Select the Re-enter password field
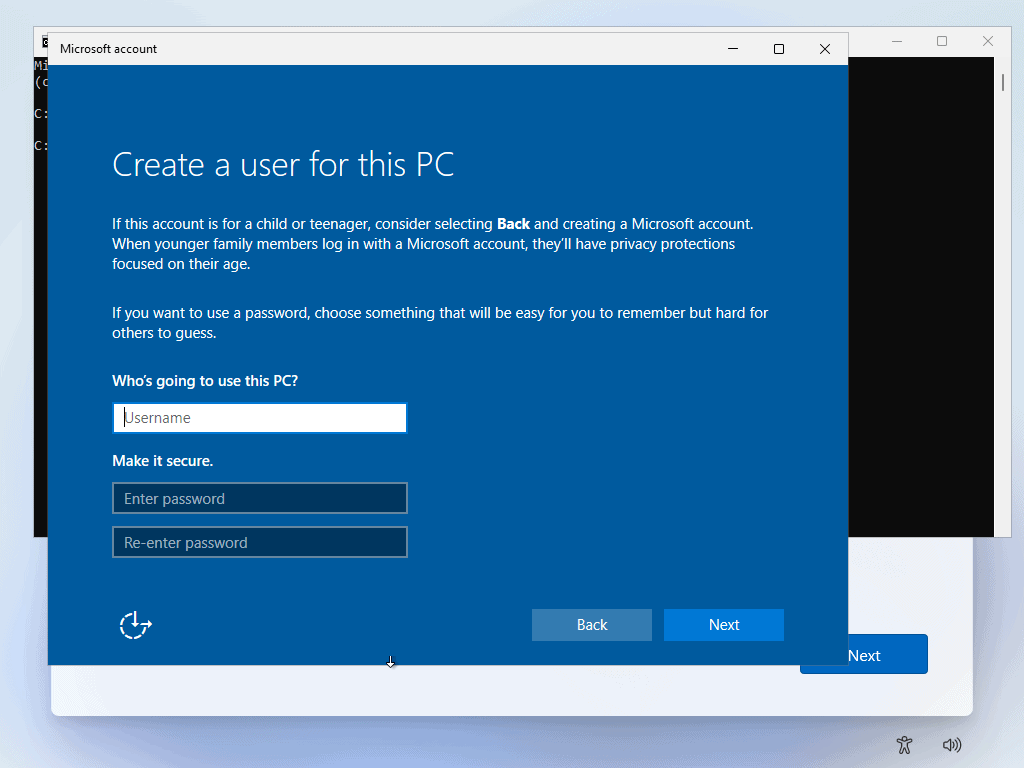This screenshot has width=1024, height=768. point(260,542)
